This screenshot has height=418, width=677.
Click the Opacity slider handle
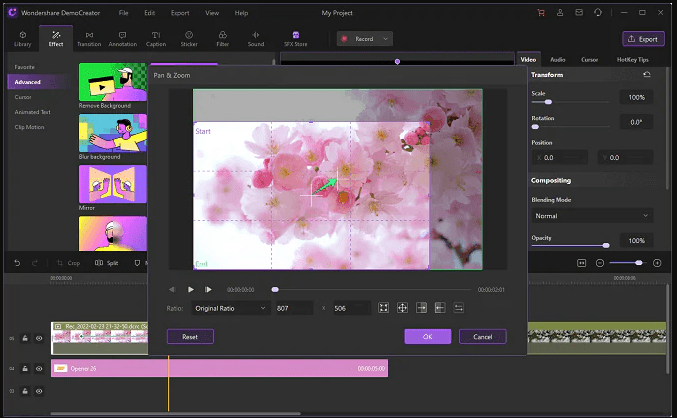click(606, 244)
